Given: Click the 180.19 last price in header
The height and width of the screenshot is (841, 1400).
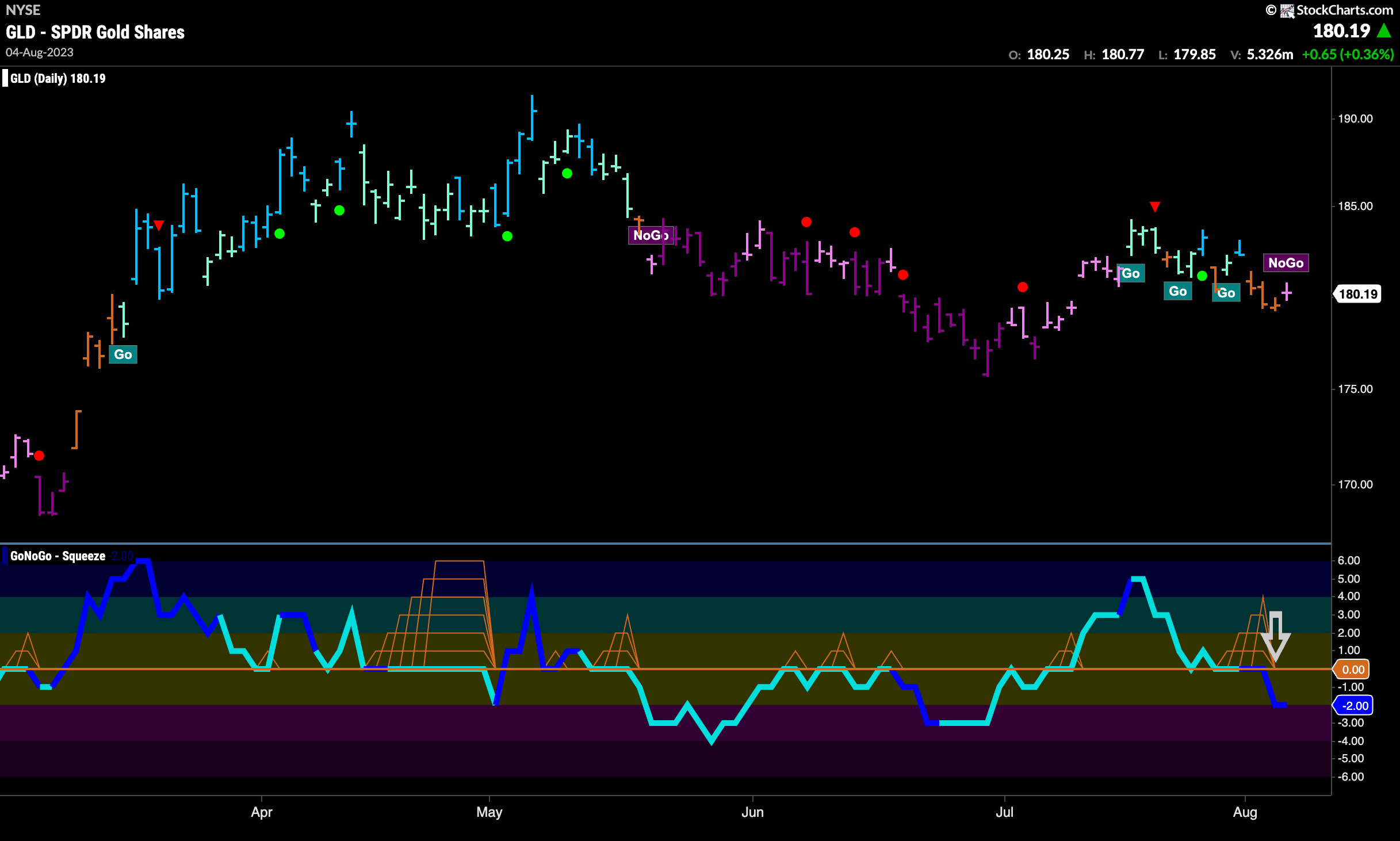Looking at the screenshot, I should [x=1342, y=30].
